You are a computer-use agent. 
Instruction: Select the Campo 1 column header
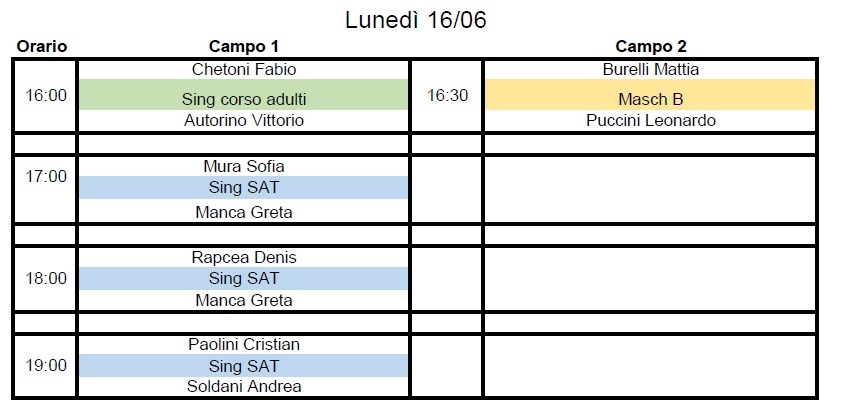[x=244, y=47]
